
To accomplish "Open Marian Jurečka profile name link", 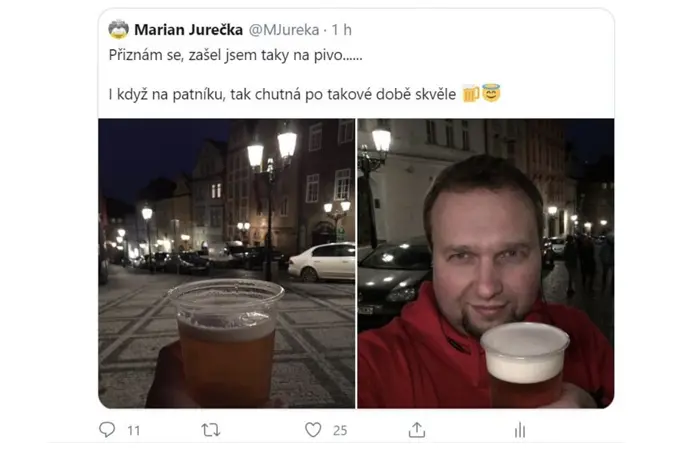I will point(189,30).
